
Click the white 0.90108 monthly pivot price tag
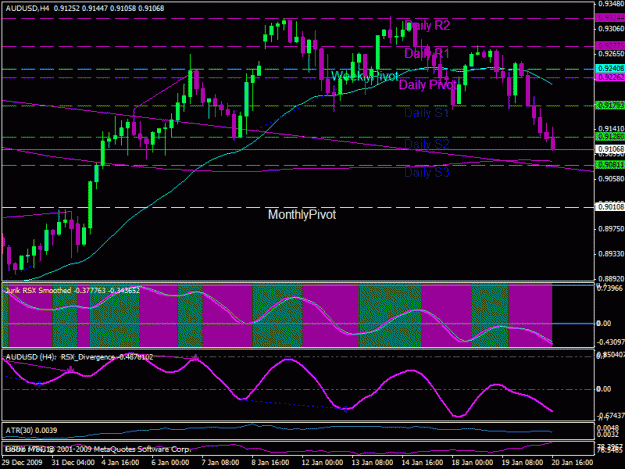click(x=610, y=207)
